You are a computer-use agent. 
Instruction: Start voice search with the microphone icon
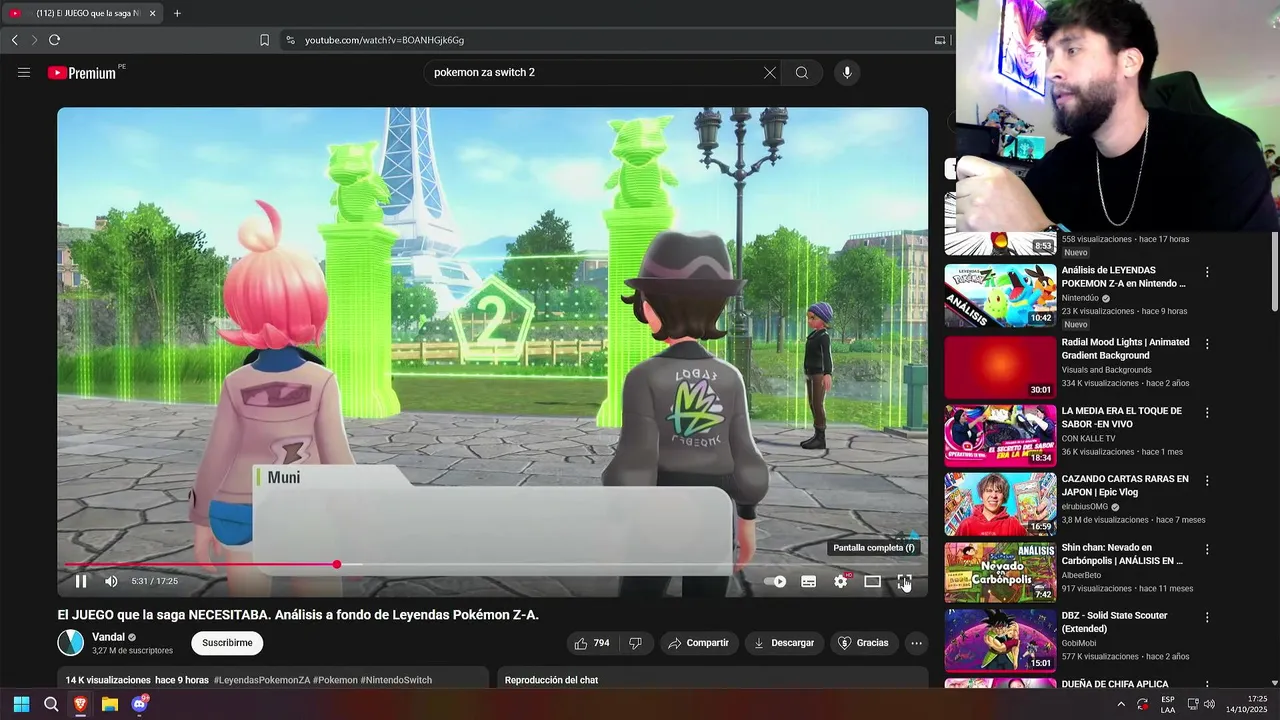847,72
